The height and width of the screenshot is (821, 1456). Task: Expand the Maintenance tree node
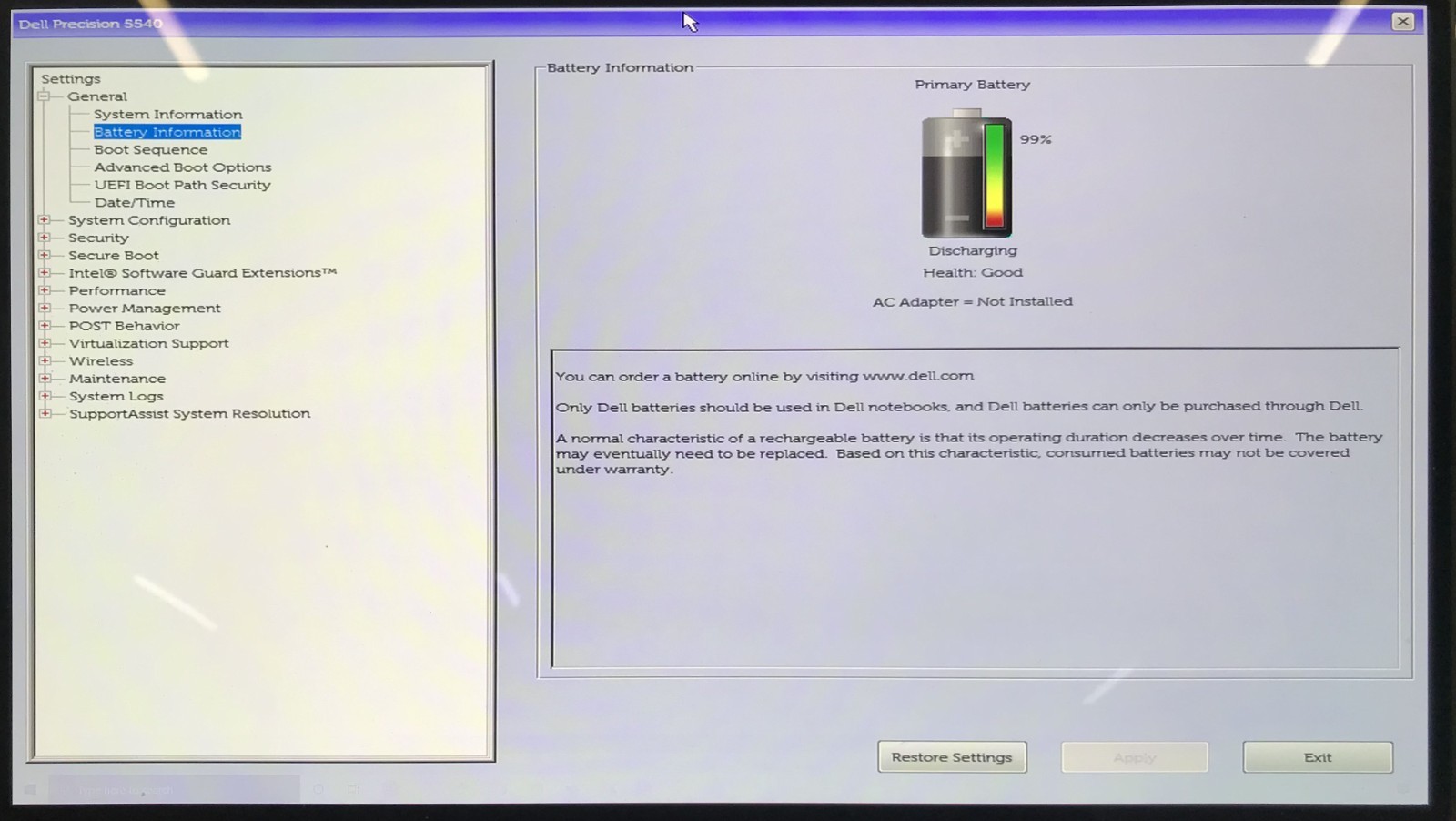point(45,379)
